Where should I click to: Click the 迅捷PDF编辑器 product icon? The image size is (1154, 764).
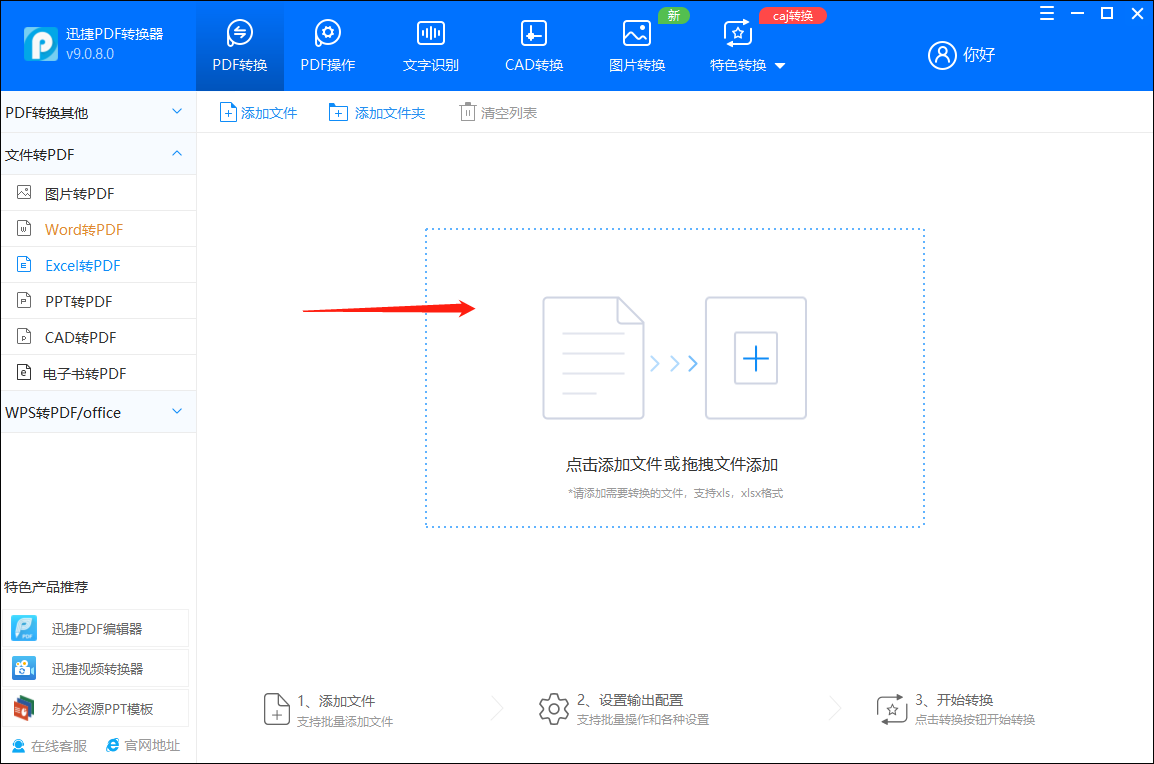[24, 629]
